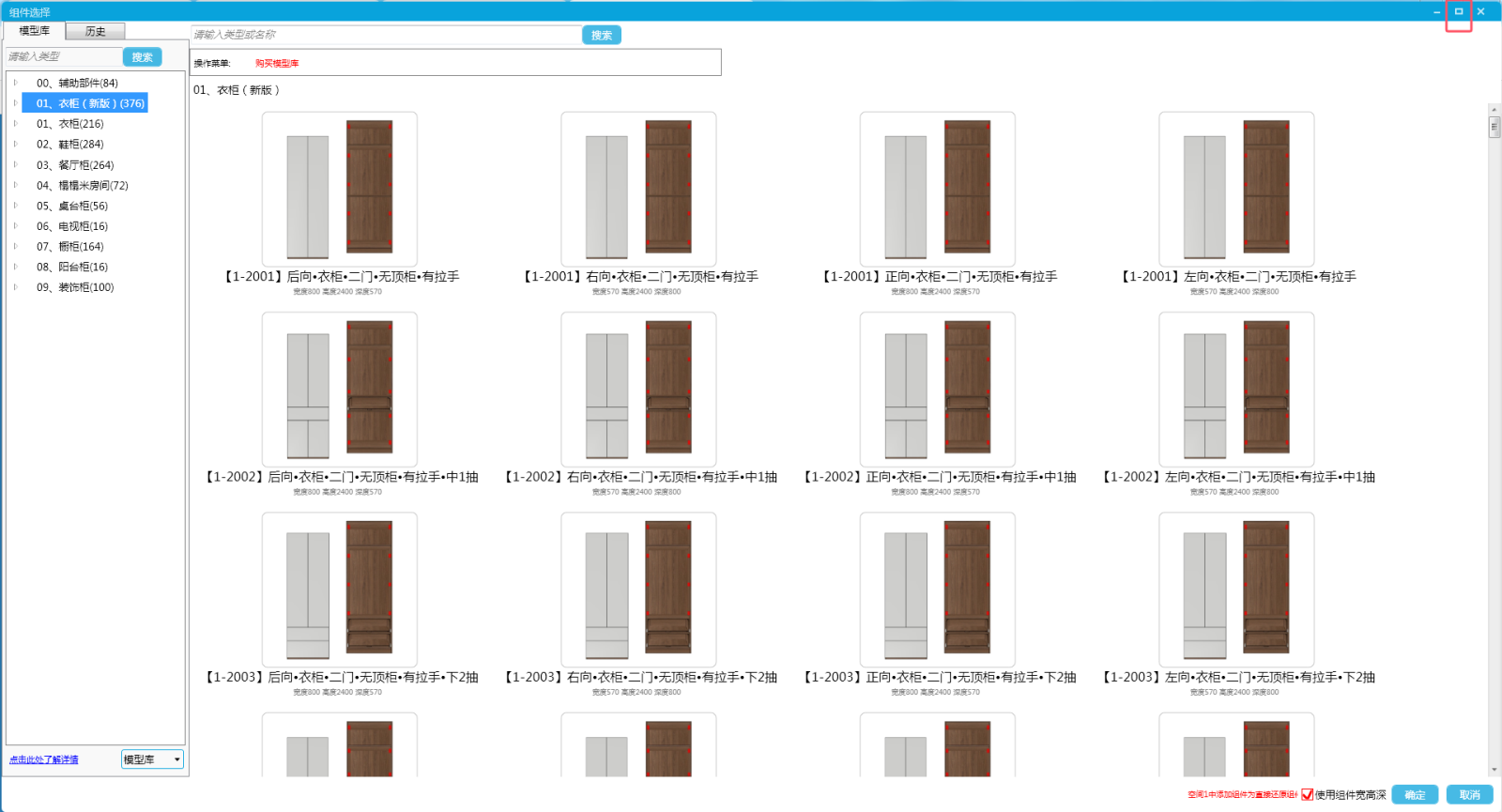Click the vertical scrollbar thumb
The height and width of the screenshot is (812, 1502).
[x=1494, y=127]
